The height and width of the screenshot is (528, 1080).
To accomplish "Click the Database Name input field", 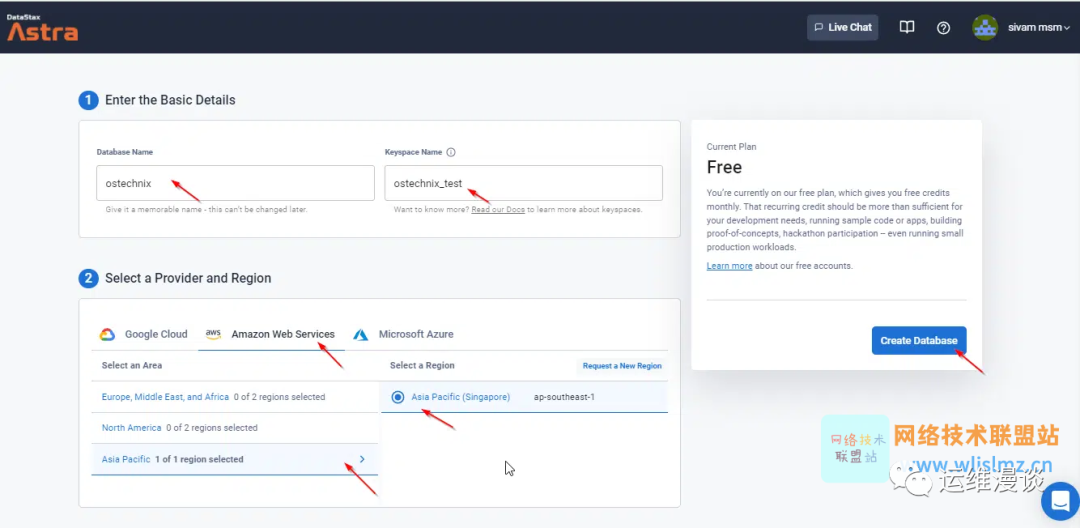I will (x=236, y=183).
